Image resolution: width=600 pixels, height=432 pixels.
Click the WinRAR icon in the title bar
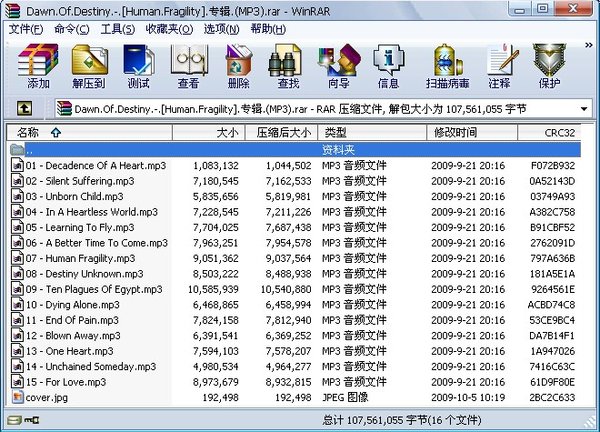pos(13,10)
